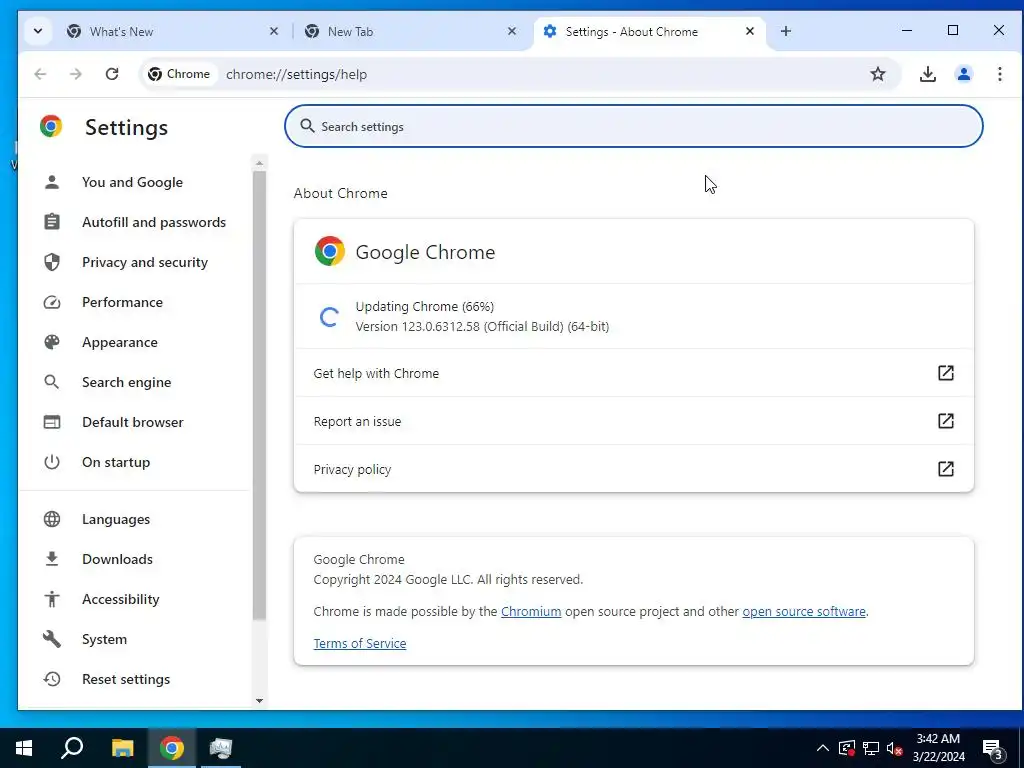Click the globe icon beside Languages
The width and height of the screenshot is (1024, 768).
52,519
